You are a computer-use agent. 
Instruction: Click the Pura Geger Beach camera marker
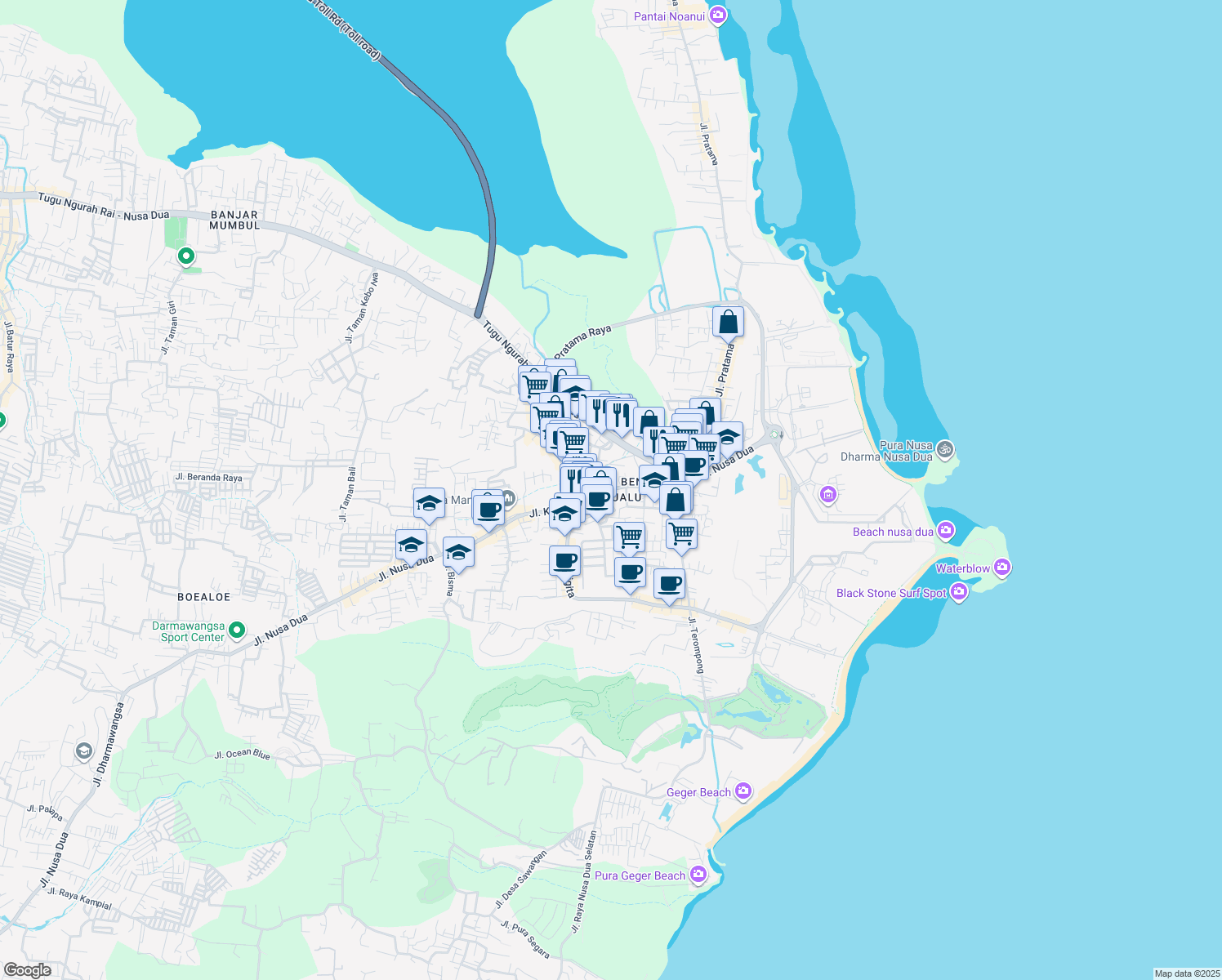pos(698,873)
